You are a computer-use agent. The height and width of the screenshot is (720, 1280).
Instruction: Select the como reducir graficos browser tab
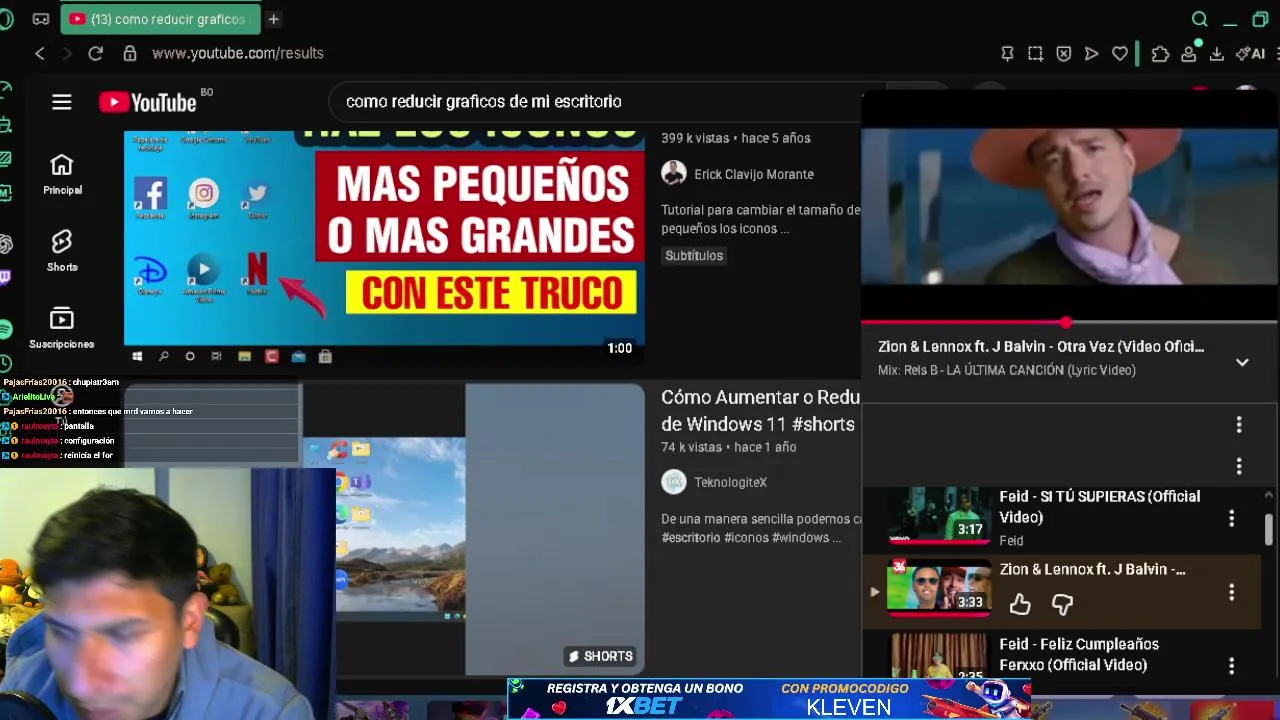(159, 19)
